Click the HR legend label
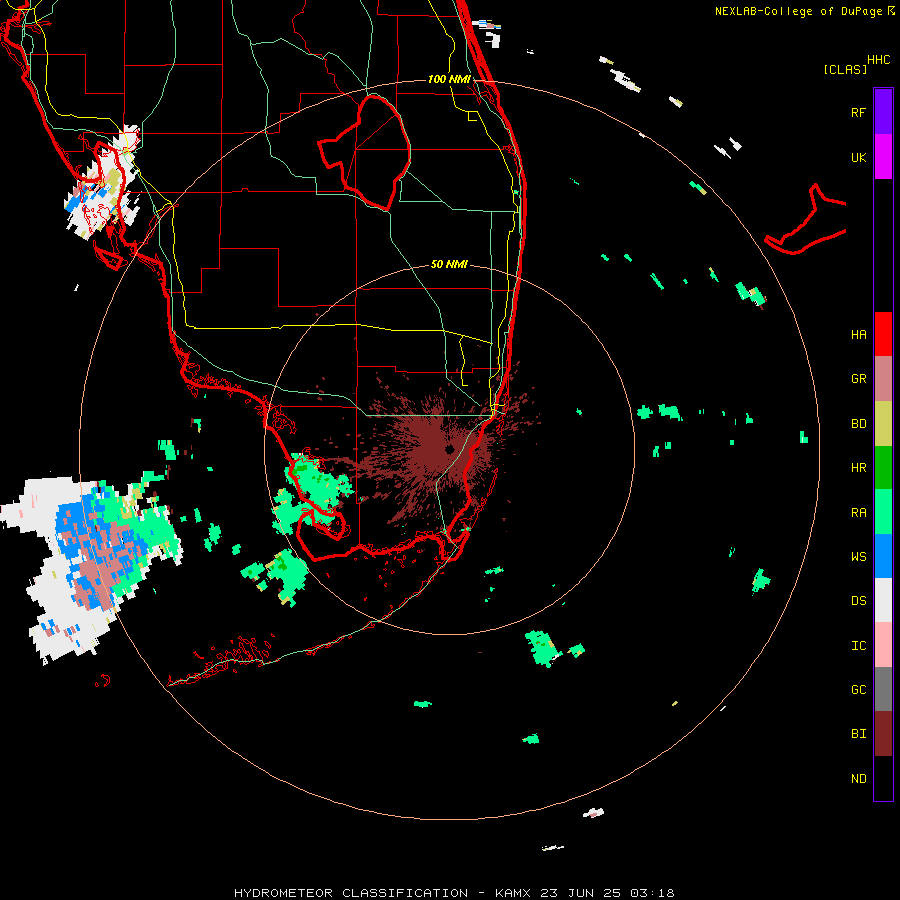 coord(858,468)
